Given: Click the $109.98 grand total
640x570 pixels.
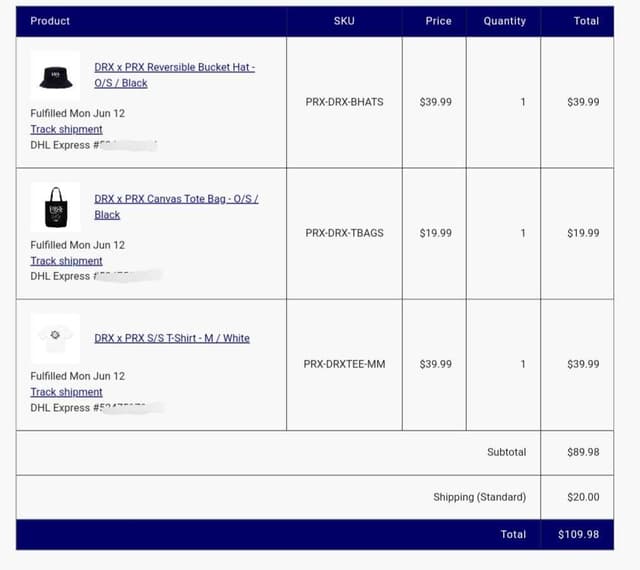Looking at the screenshot, I should click(x=579, y=534).
